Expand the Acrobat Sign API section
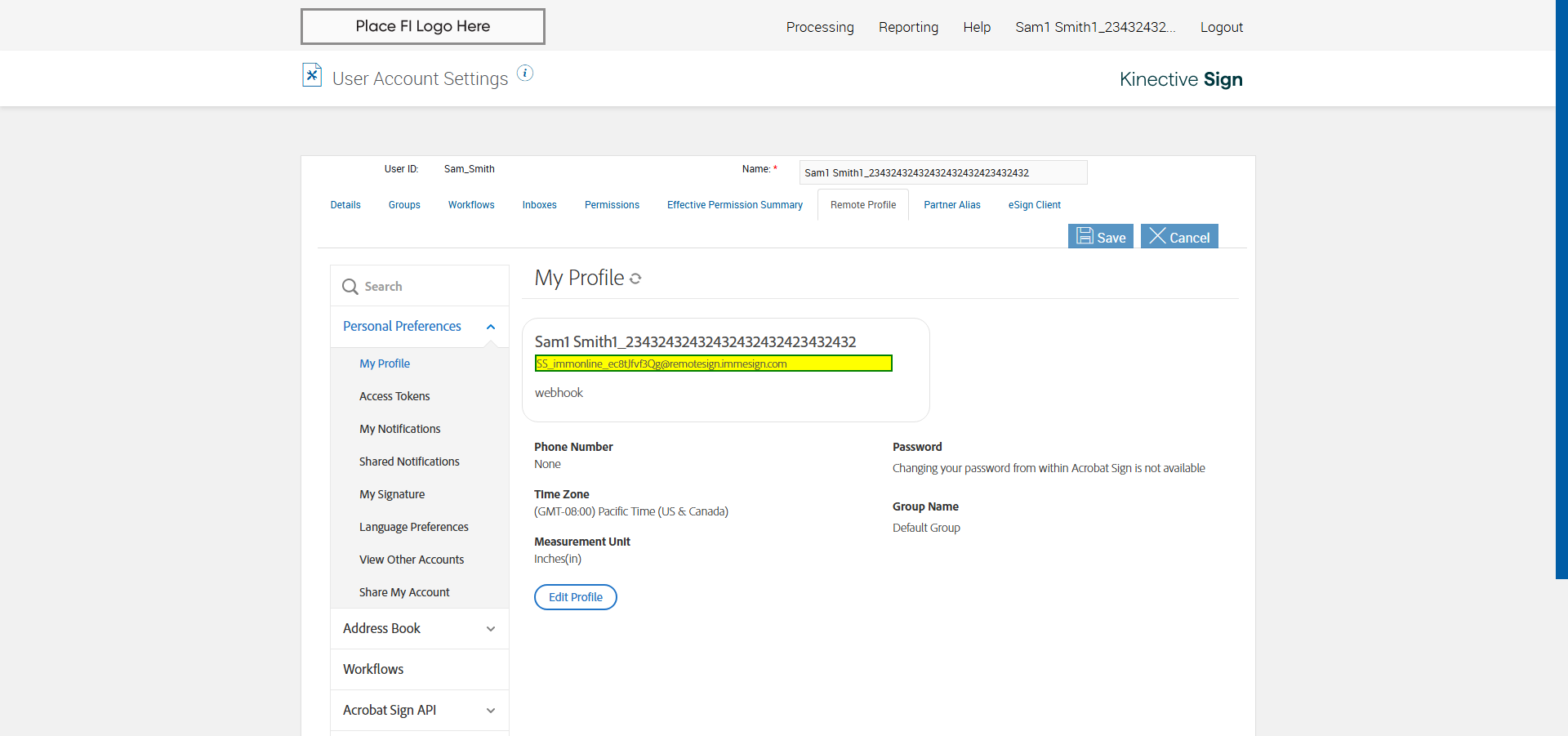 pos(491,711)
